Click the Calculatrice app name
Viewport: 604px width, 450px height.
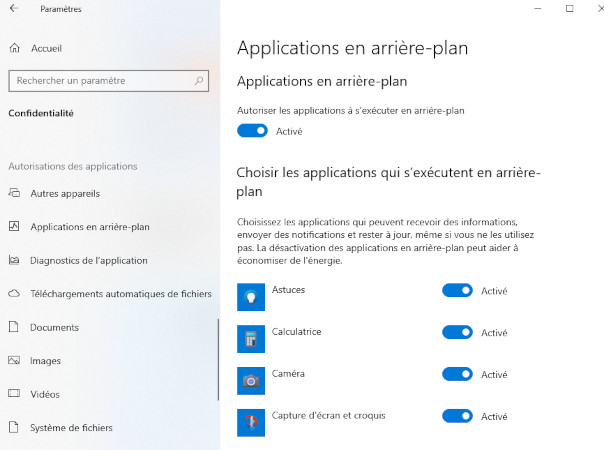296,332
